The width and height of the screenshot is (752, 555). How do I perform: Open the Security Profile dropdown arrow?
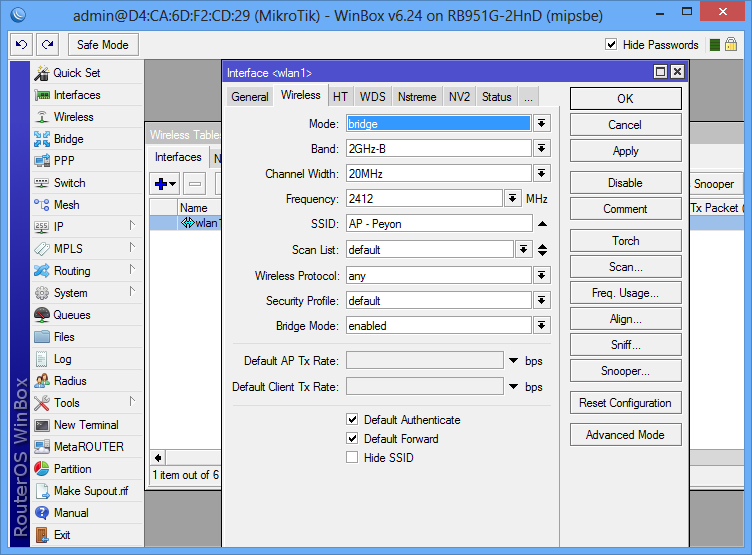pyautogui.click(x=541, y=300)
